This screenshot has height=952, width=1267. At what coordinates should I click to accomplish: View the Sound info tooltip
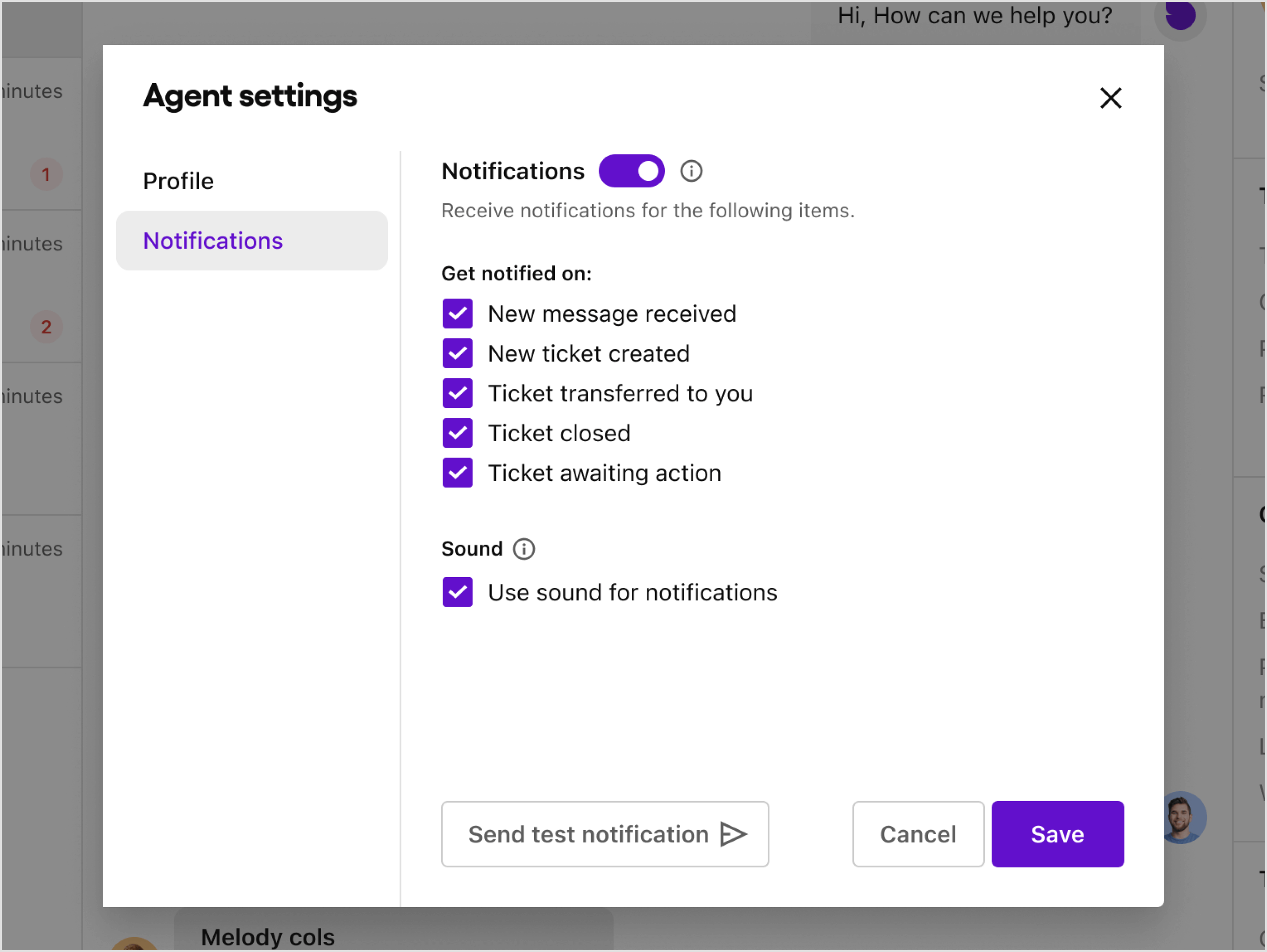click(x=524, y=548)
